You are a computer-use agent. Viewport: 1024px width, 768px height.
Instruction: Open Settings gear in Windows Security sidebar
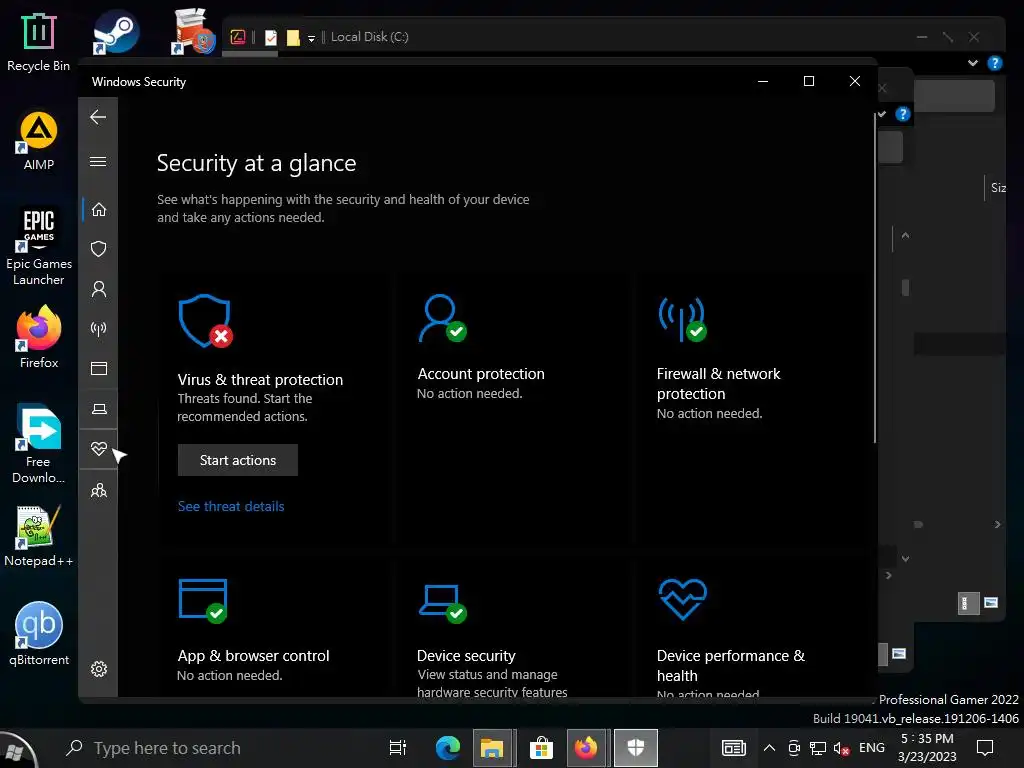[x=99, y=669]
